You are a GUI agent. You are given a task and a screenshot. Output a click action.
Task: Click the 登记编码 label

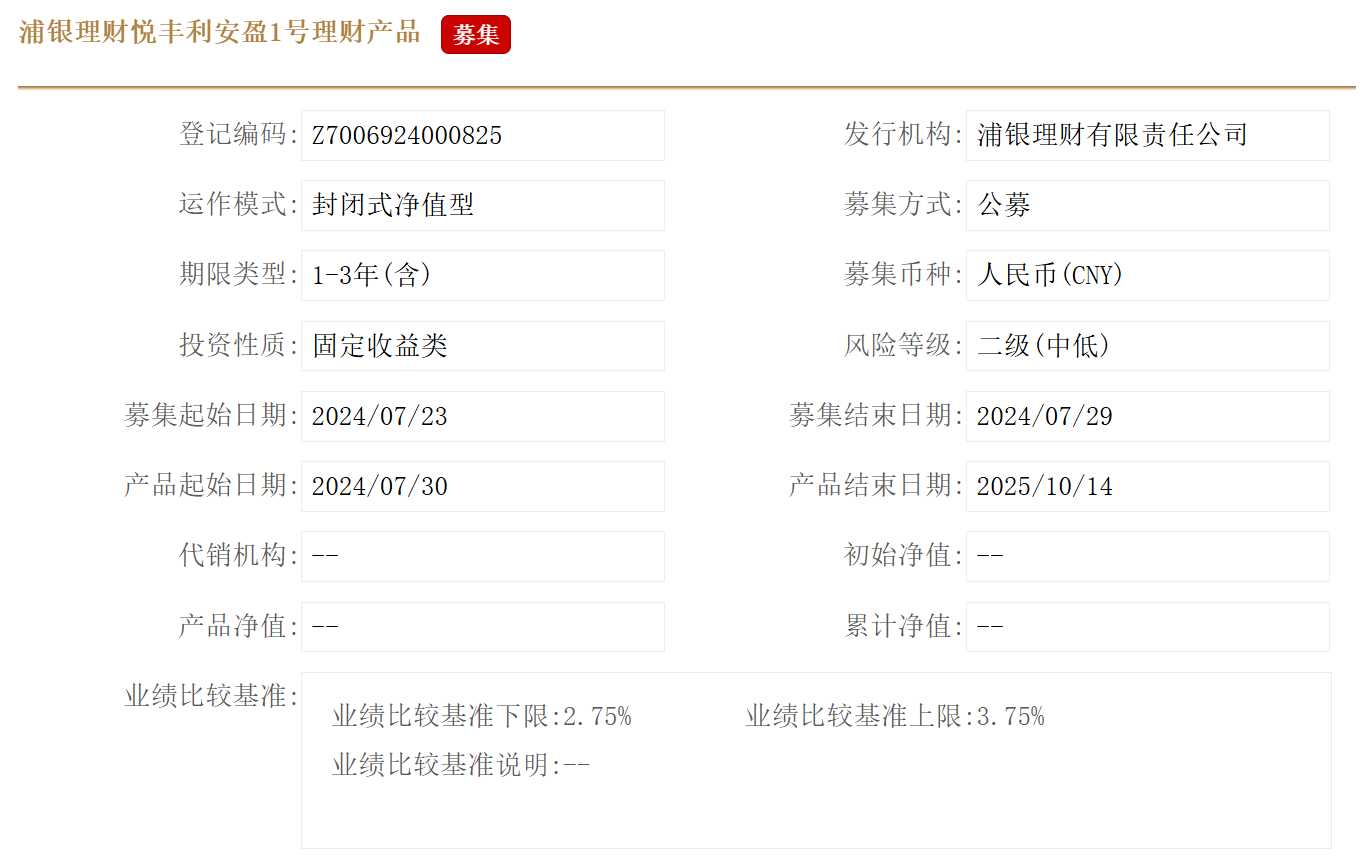click(239, 135)
